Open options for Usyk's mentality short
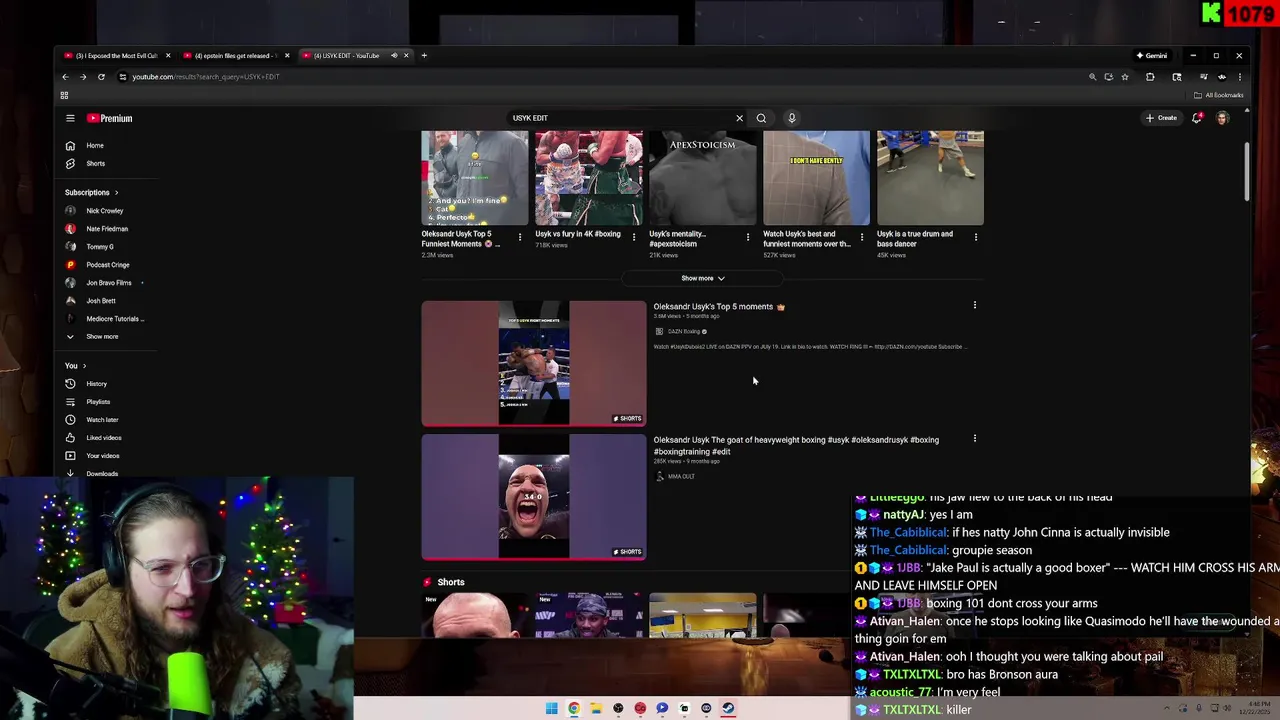This screenshot has height=720, width=1280. (747, 237)
